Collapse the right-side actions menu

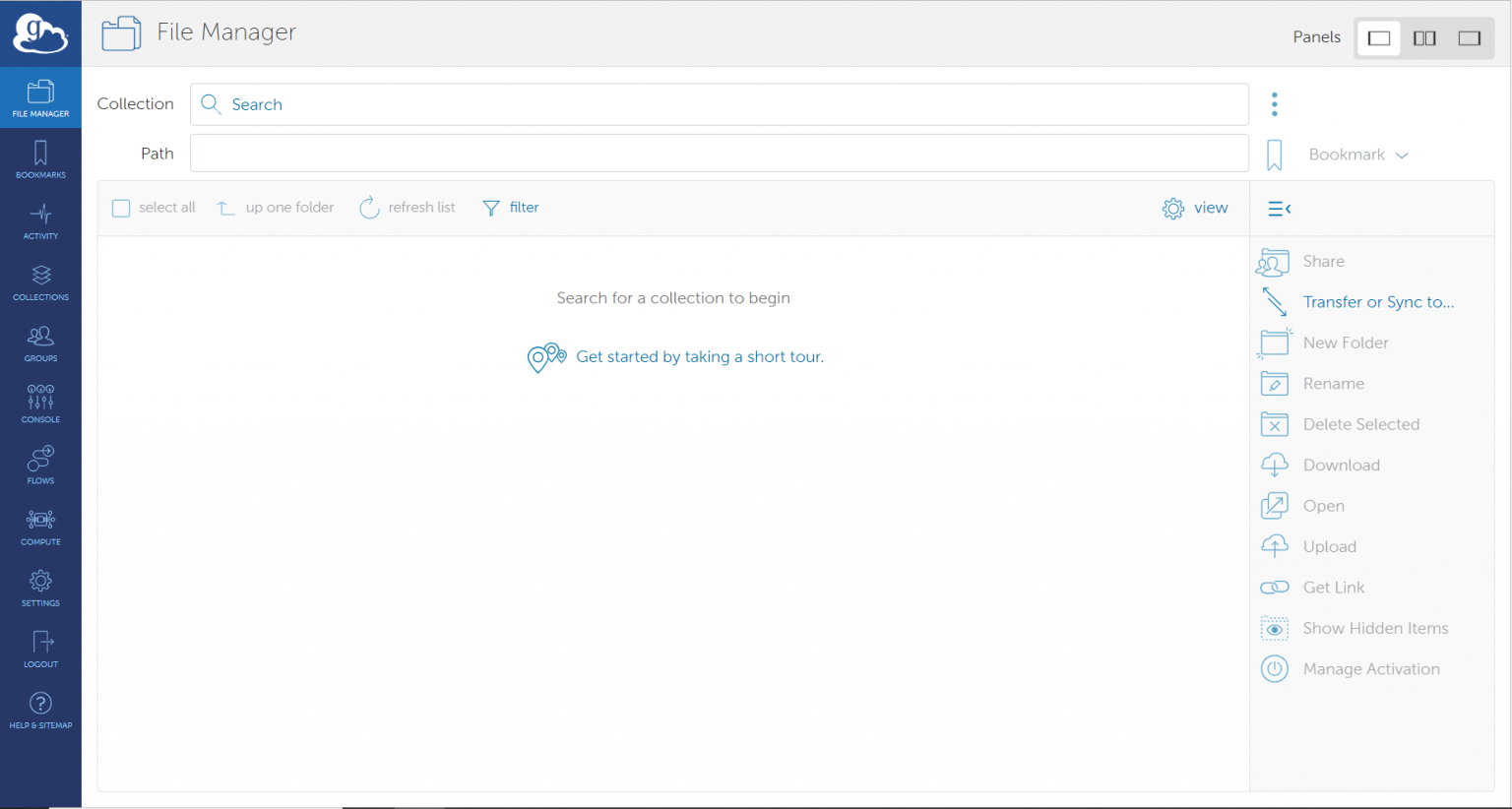pos(1279,209)
